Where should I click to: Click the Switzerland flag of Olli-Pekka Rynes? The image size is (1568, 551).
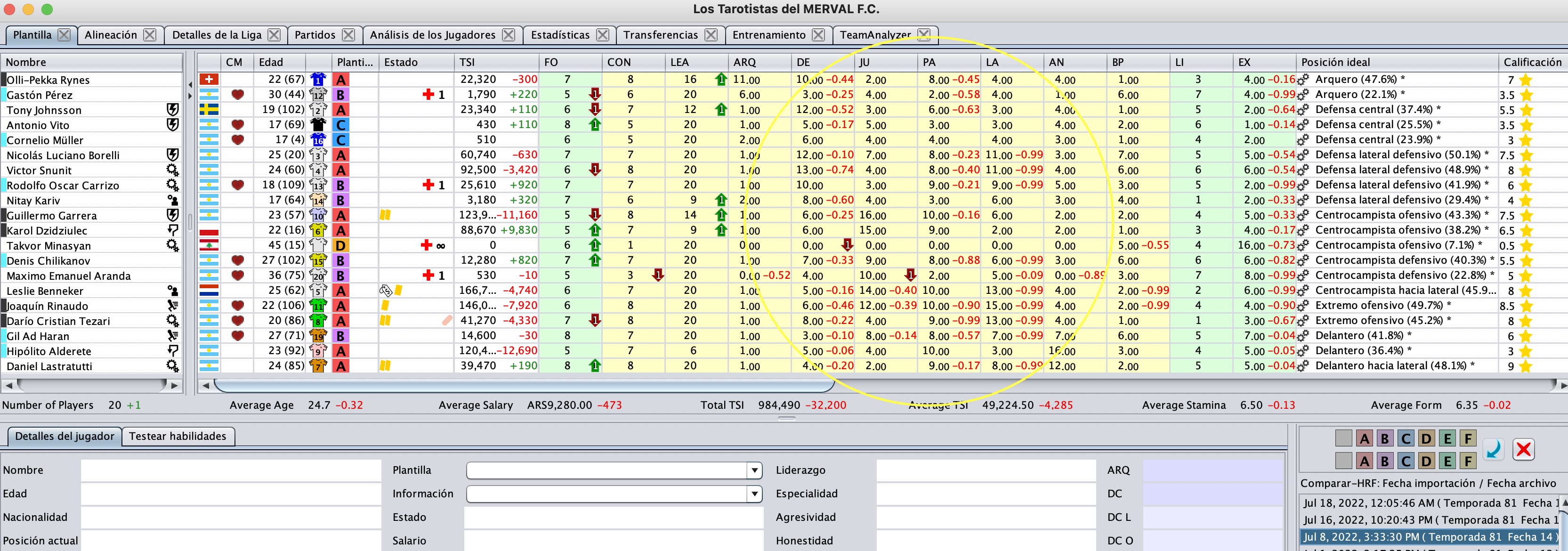click(x=209, y=79)
